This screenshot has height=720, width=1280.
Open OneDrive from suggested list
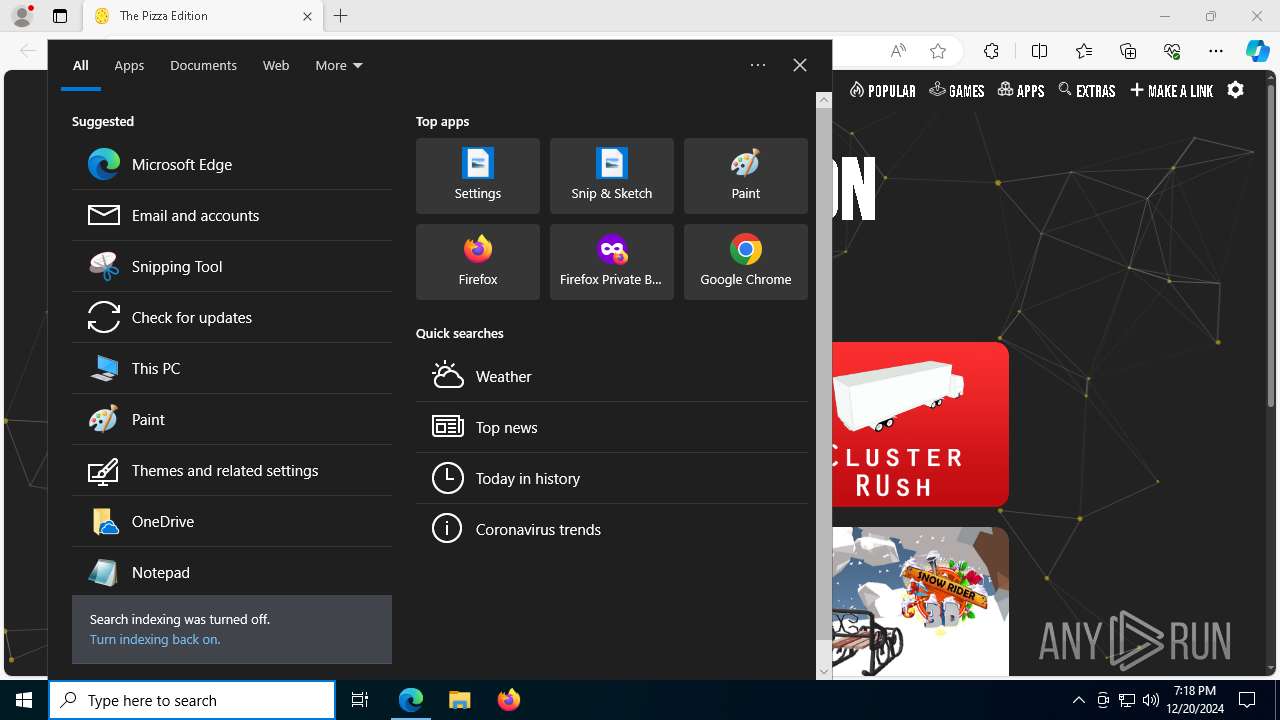pos(232,521)
